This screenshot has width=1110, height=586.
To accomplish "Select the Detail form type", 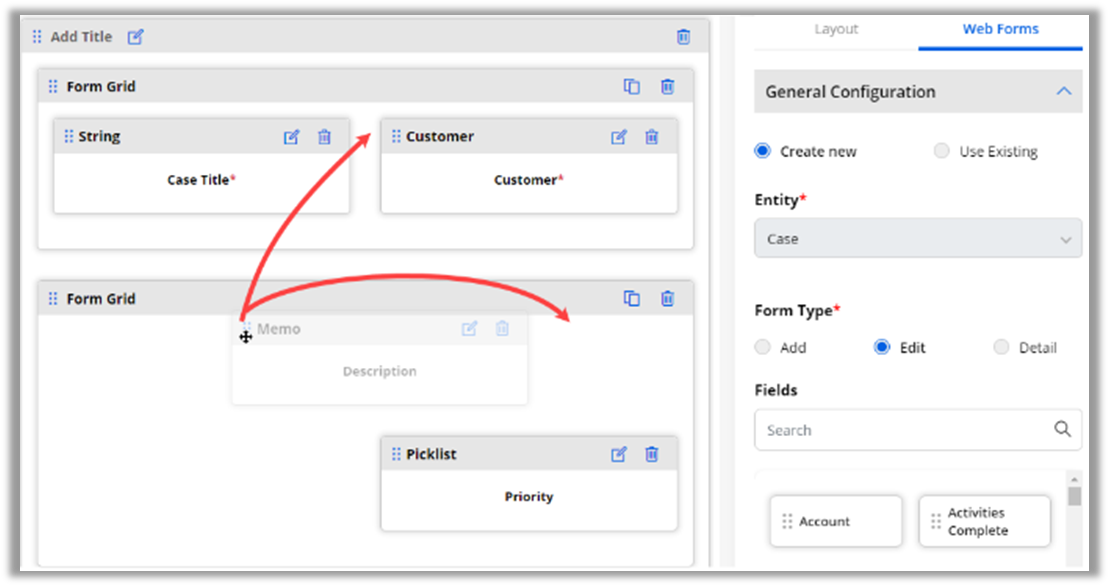I will click(1002, 347).
